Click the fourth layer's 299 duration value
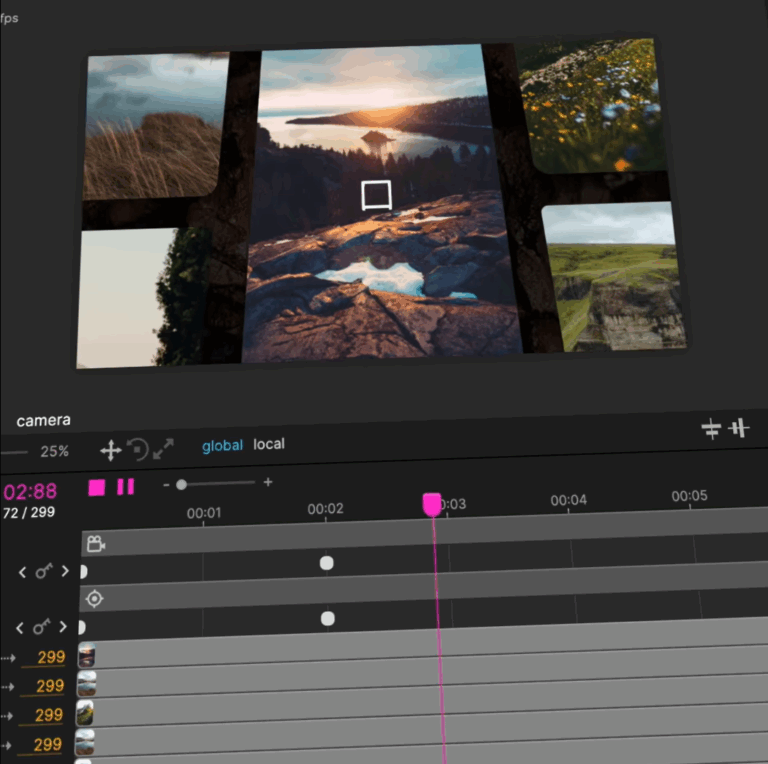The height and width of the screenshot is (764, 768). pyautogui.click(x=47, y=745)
